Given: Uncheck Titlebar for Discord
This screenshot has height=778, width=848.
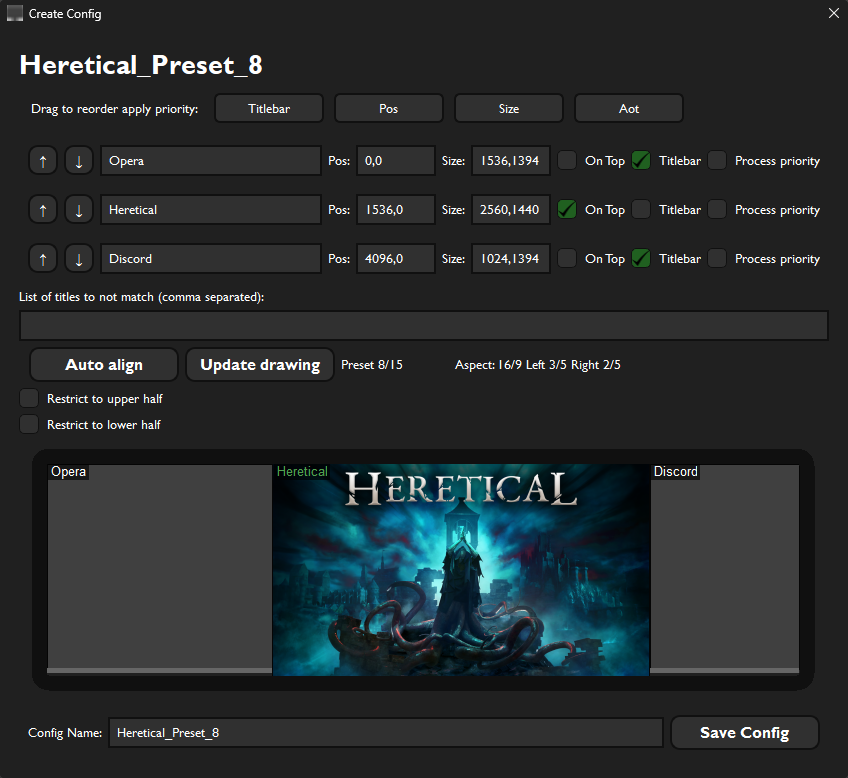Looking at the screenshot, I should coord(641,258).
